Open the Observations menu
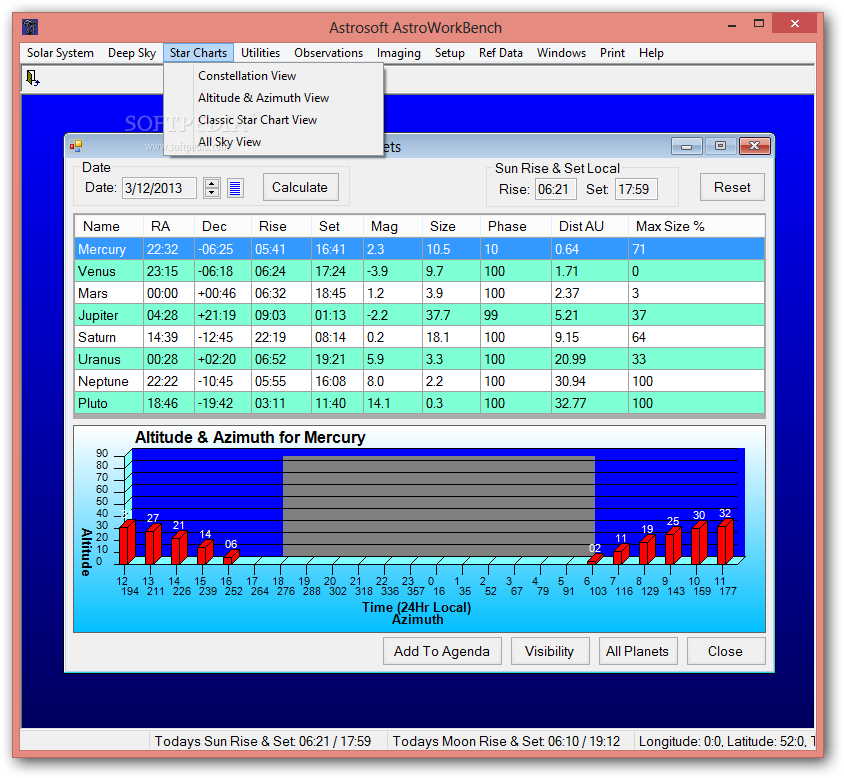The width and height of the screenshot is (844, 778). coord(328,53)
